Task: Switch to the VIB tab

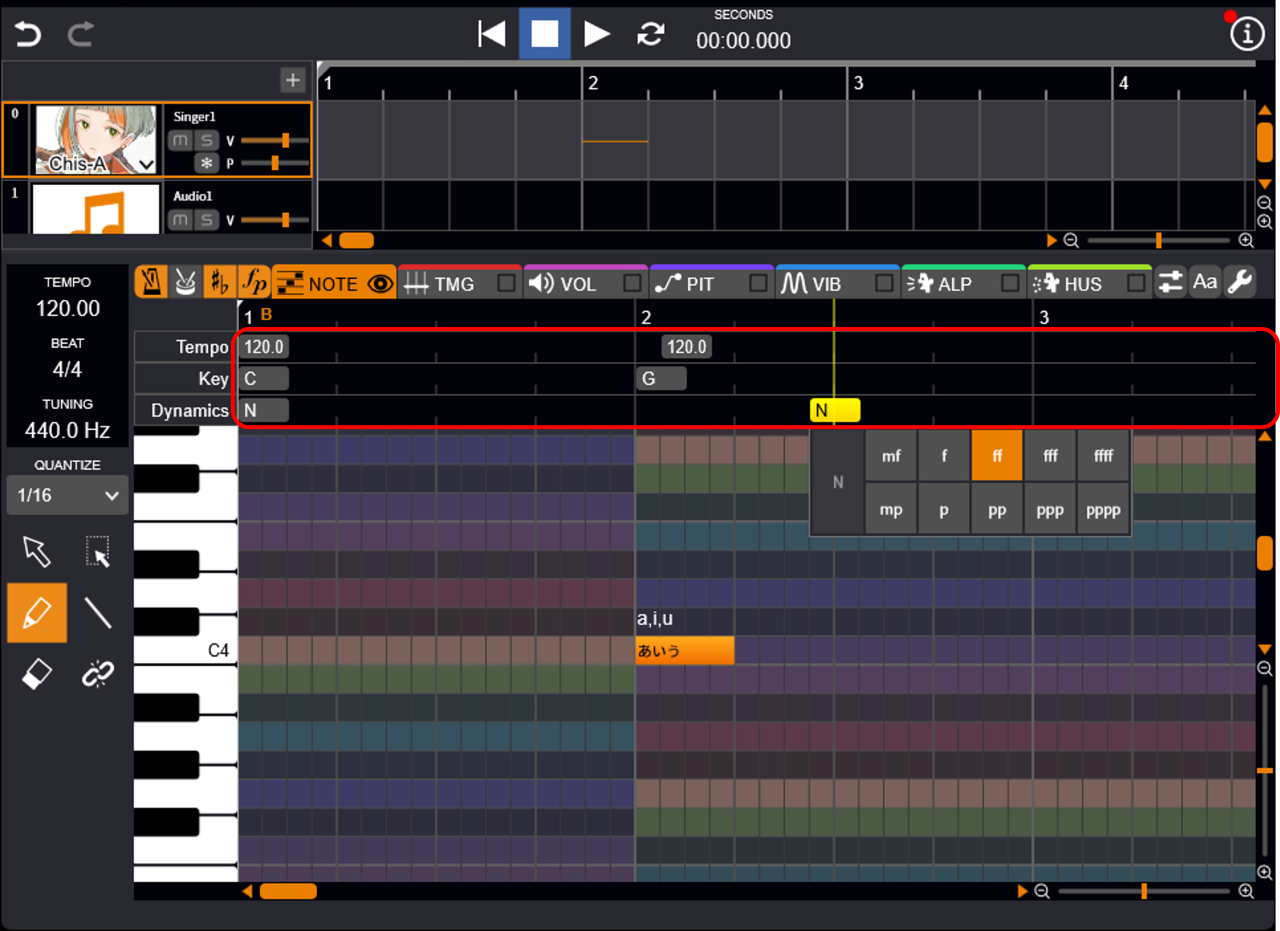Action: (x=825, y=284)
